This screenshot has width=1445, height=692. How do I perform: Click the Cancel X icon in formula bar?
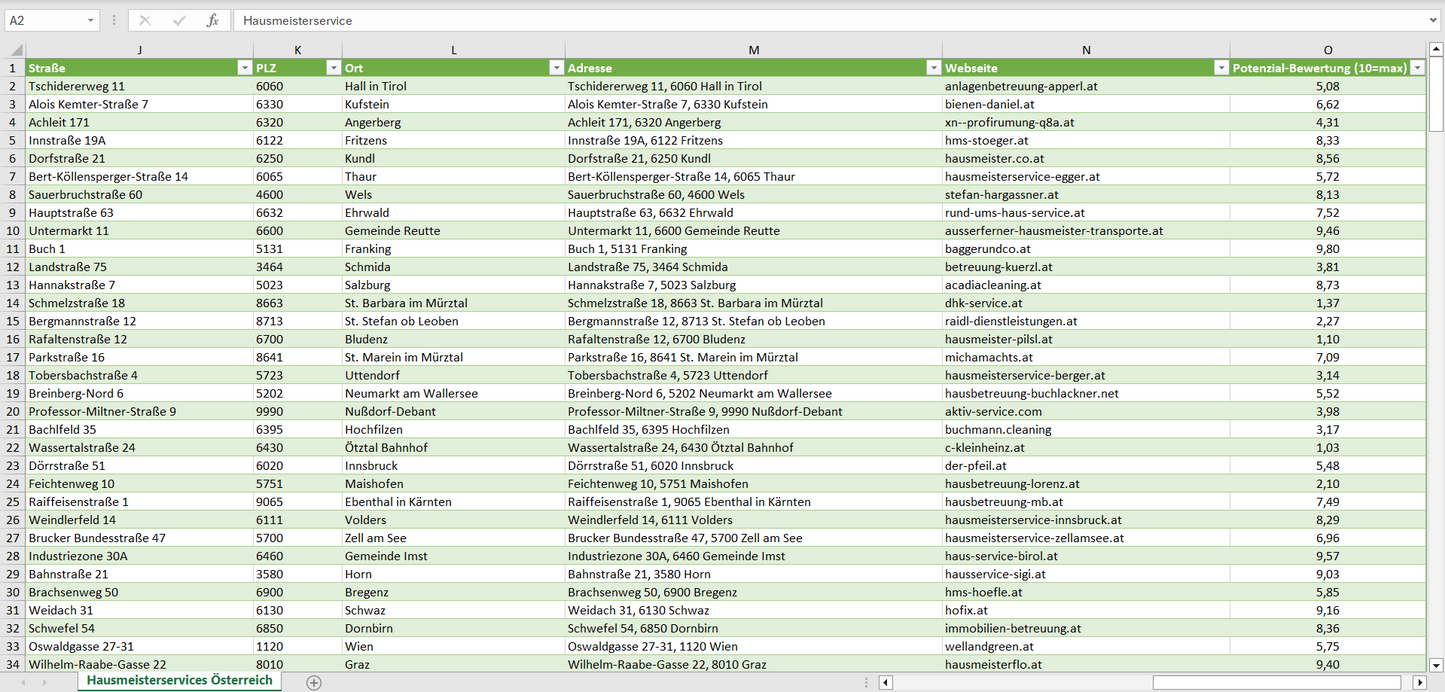145,20
